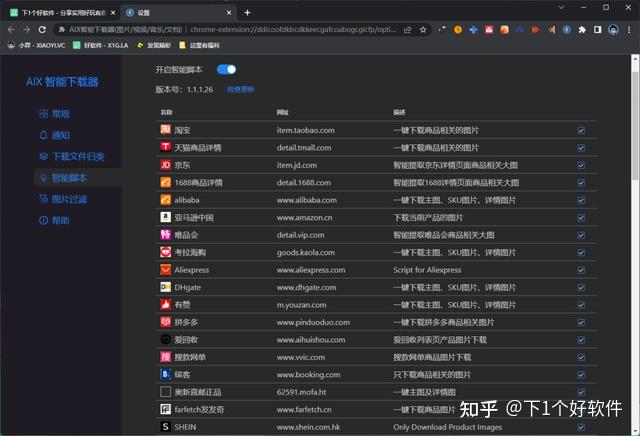Click the JD site icon

[x=165, y=165]
